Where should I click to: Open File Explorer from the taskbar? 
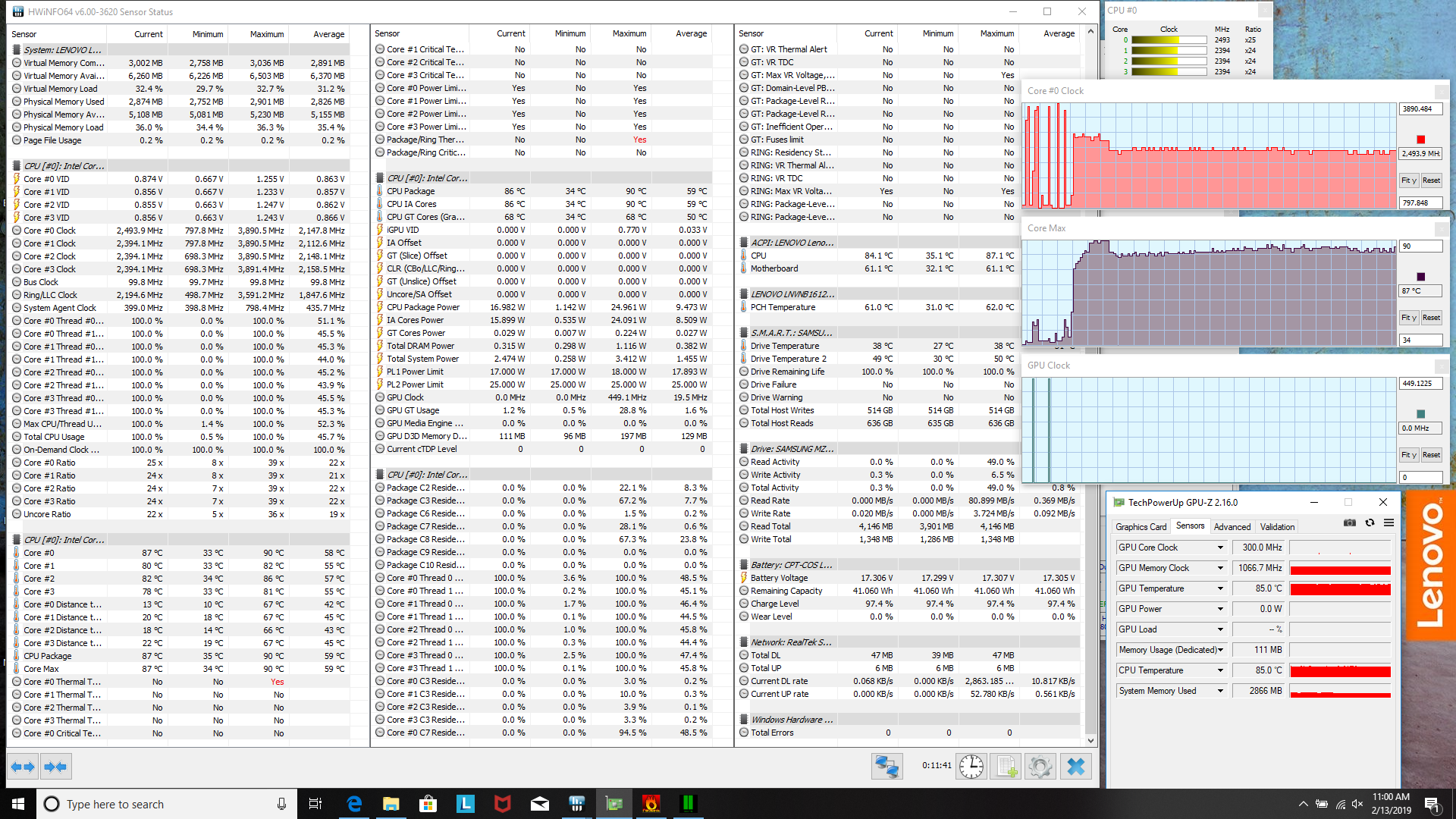coord(391,804)
